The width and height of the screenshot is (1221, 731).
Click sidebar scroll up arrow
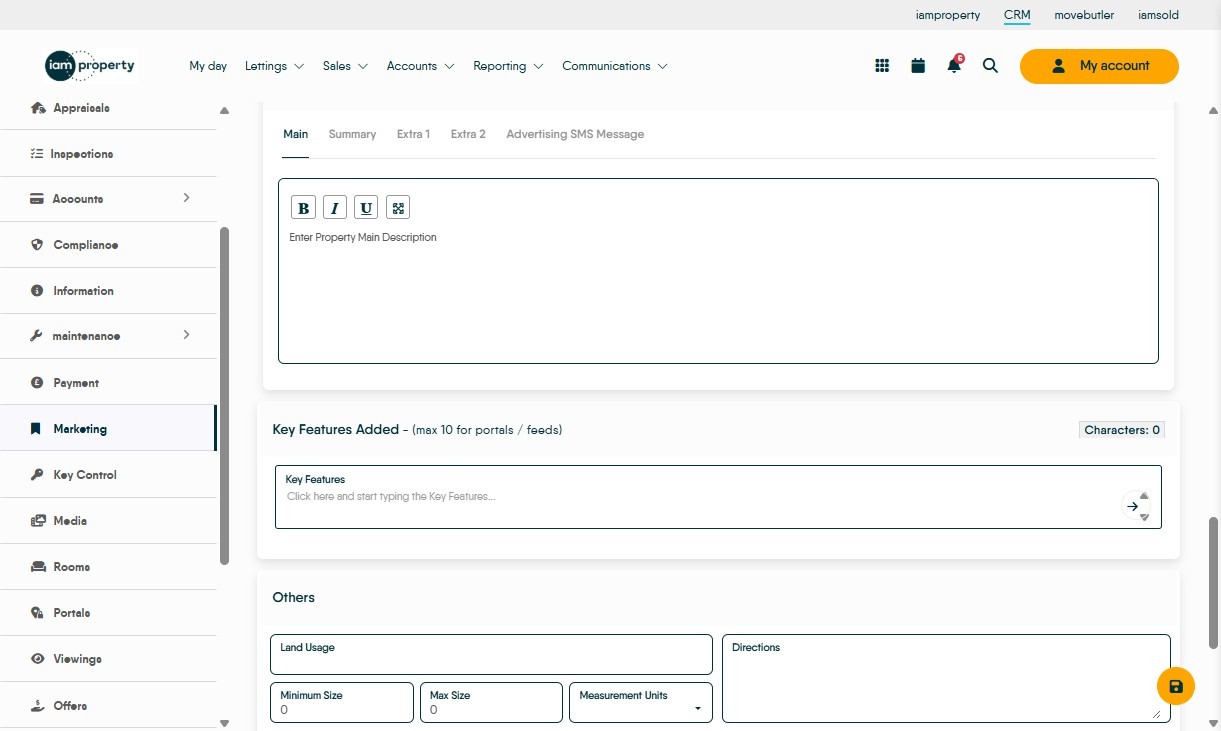click(x=224, y=110)
